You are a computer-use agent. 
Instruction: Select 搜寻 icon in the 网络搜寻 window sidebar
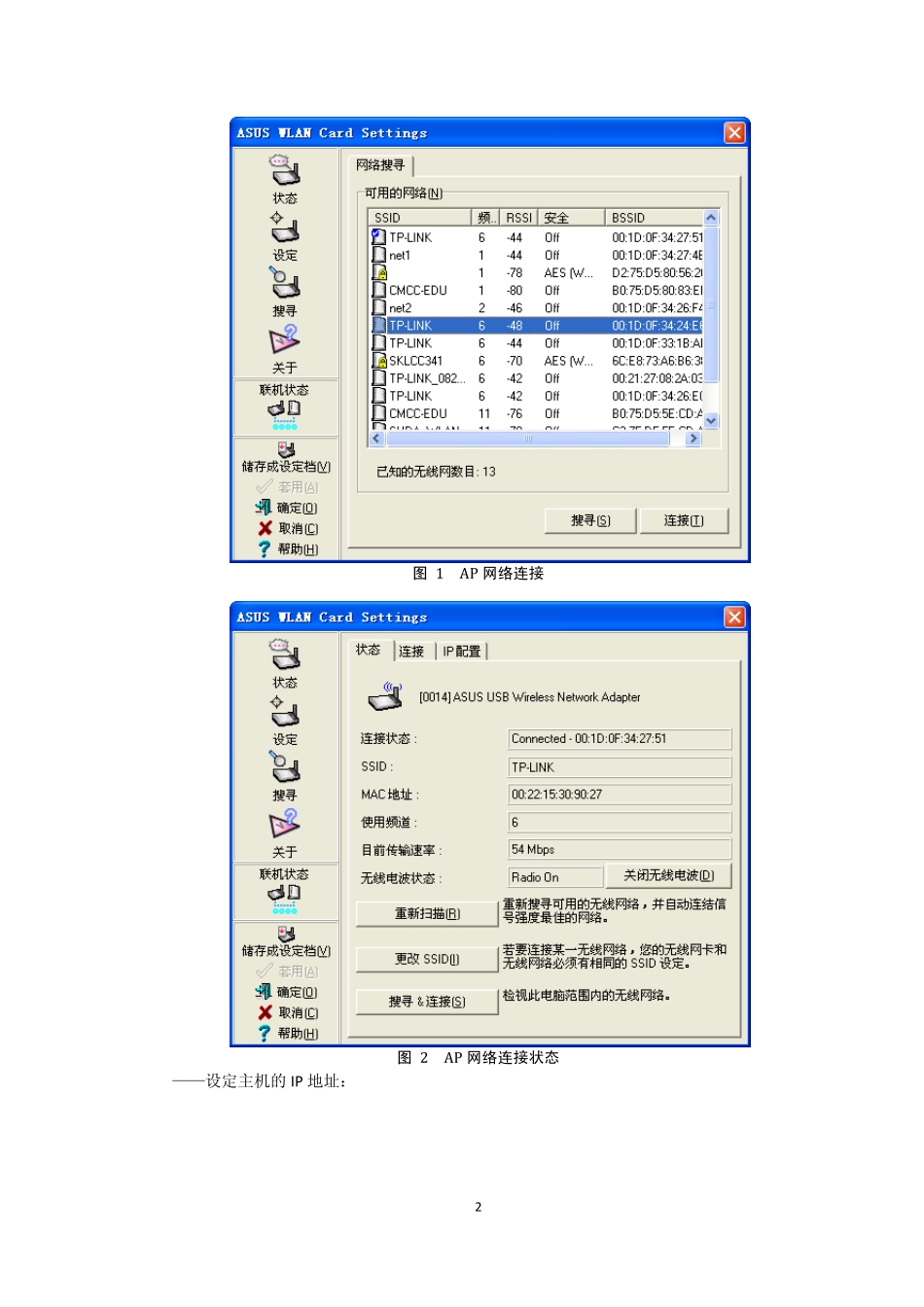[x=285, y=283]
